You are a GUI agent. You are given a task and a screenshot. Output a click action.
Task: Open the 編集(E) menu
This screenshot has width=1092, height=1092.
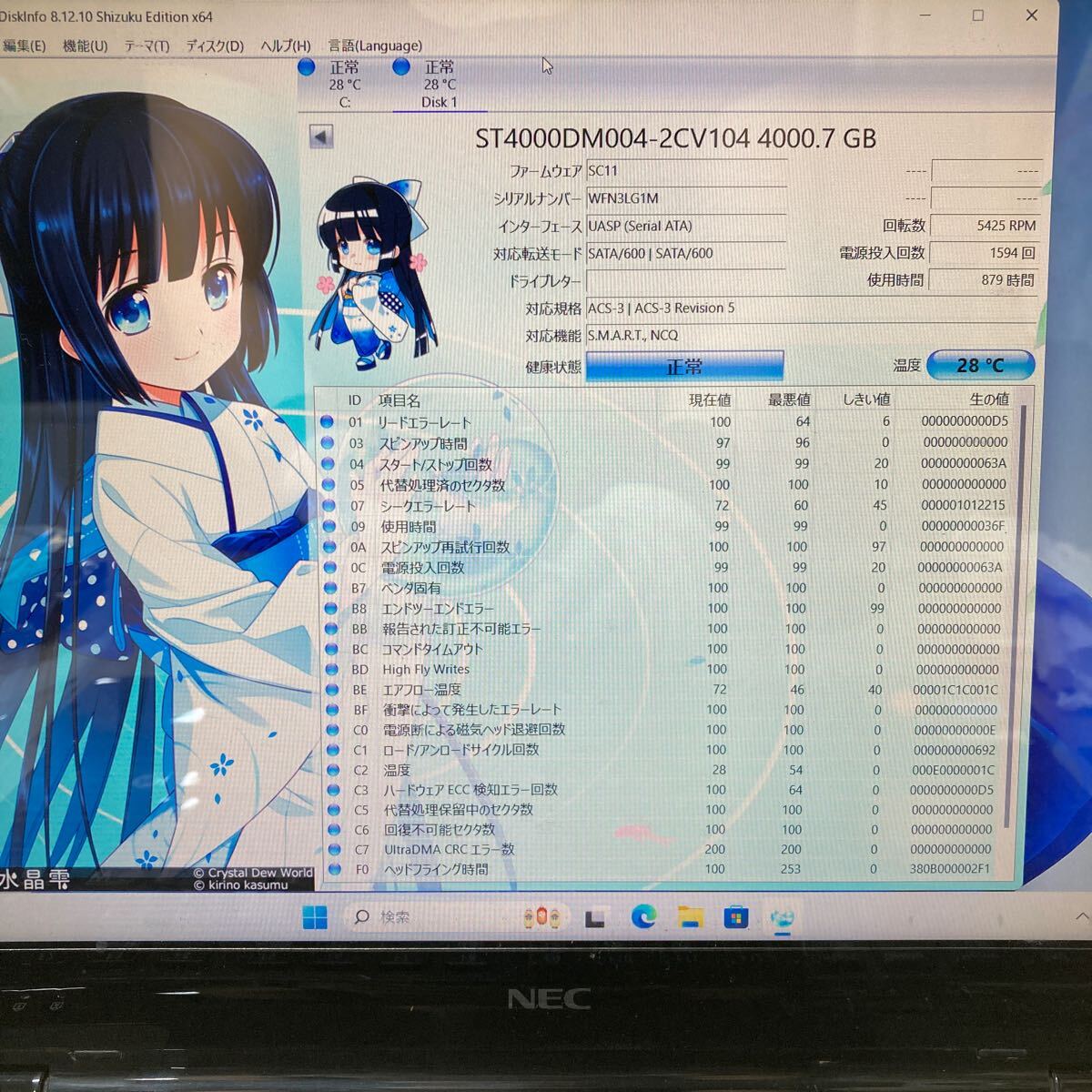(24, 45)
